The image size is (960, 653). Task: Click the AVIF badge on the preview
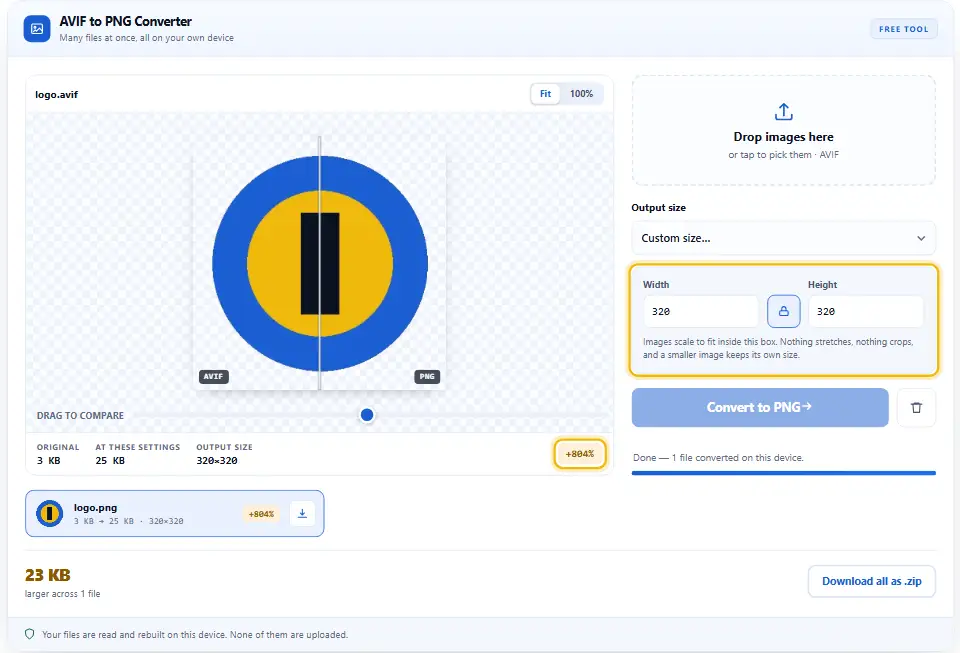tap(214, 376)
